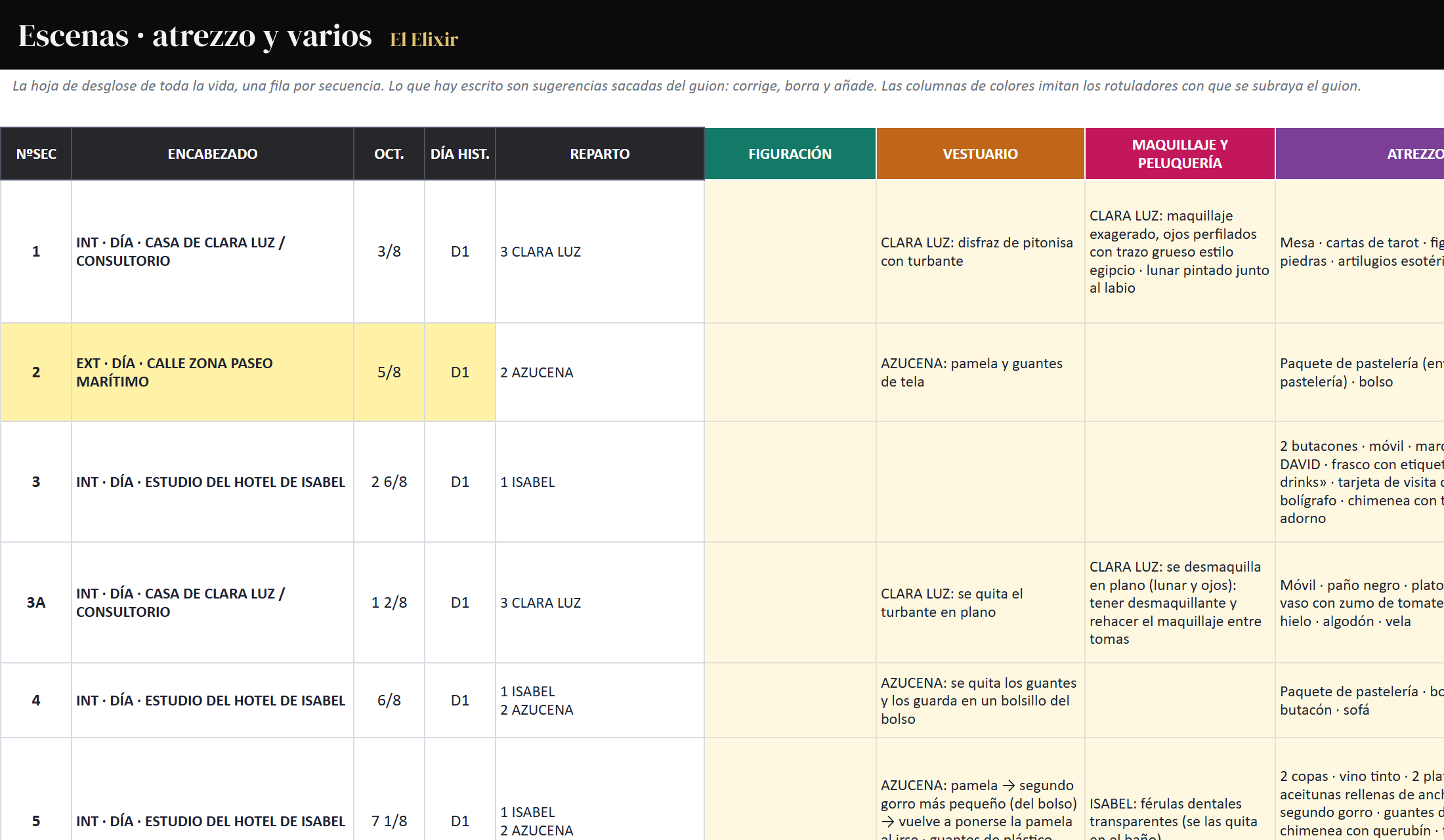Edit the CALLE ZONA PASEO MARÍTIMO heading

pos(213,372)
